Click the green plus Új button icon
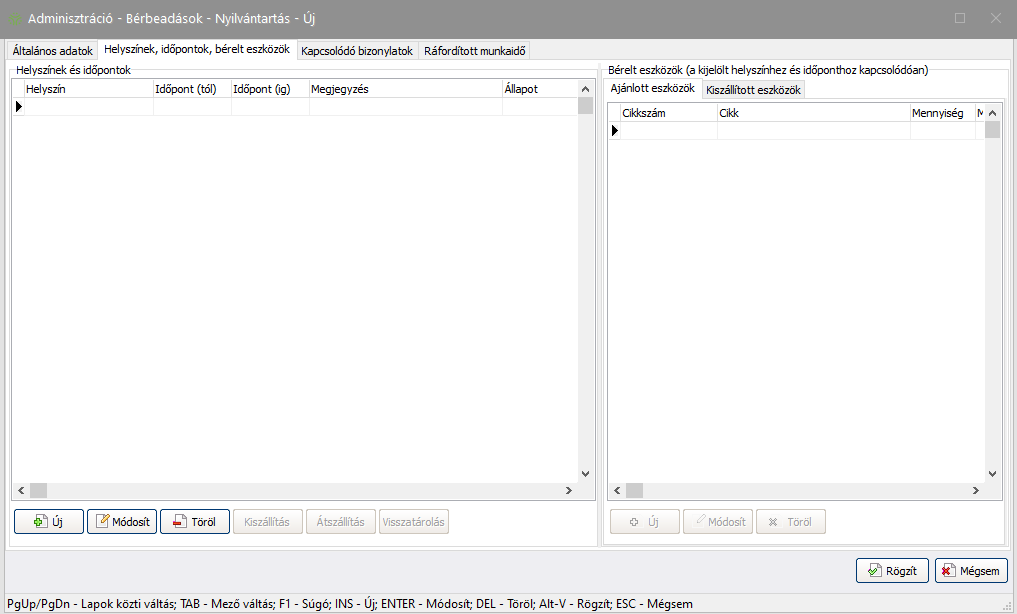Viewport: 1017px width, 614px height. pyautogui.click(x=40, y=522)
